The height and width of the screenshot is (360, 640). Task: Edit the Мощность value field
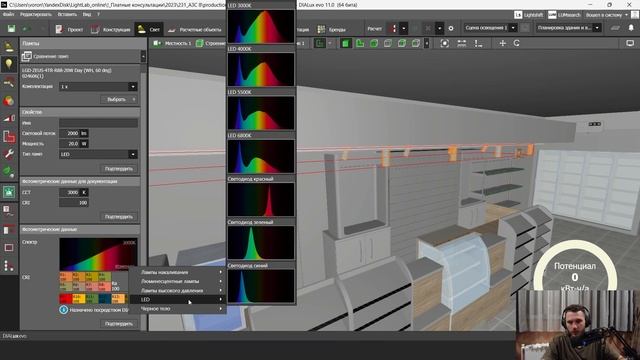[x=69, y=144]
